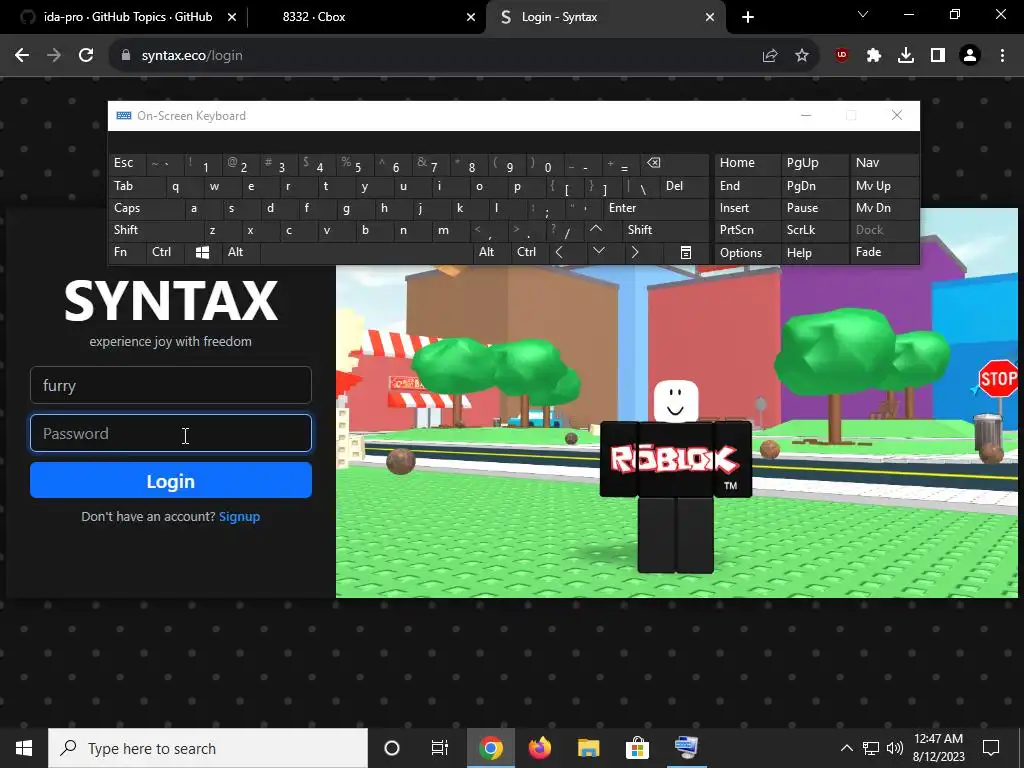
Task: Click the space bar on On-Screen Keyboard
Action: pos(366,253)
